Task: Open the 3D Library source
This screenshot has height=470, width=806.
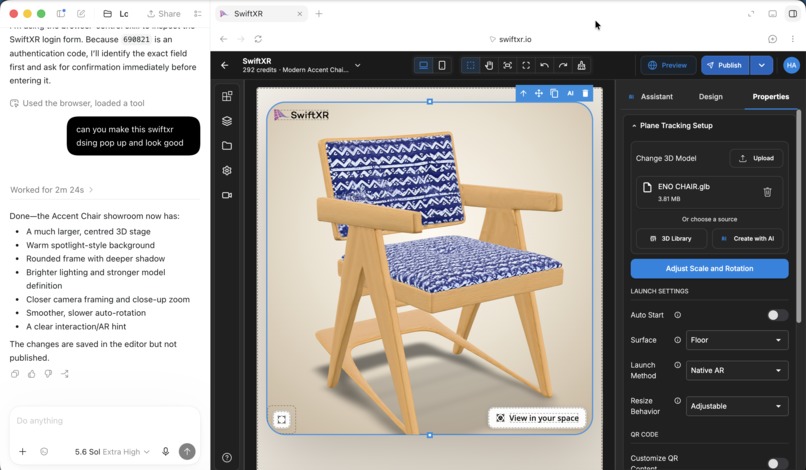Action: coord(671,239)
